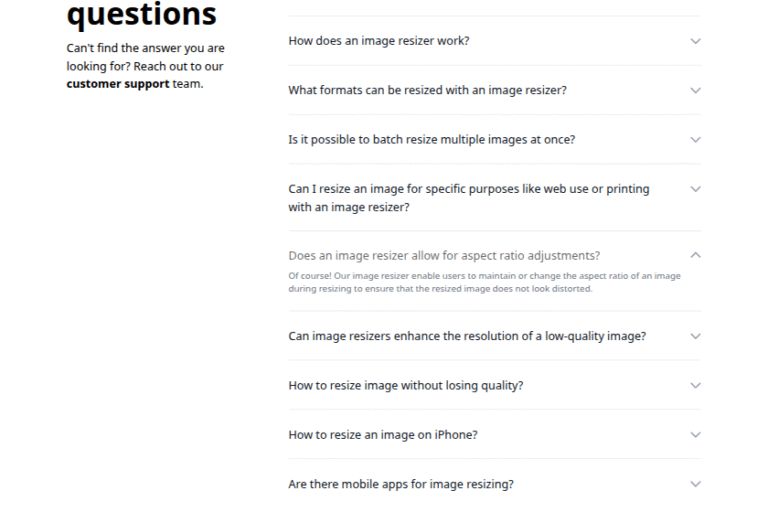Click chevron for low-quality image resolution question
Screen dimensions: 768x512
click(696, 336)
